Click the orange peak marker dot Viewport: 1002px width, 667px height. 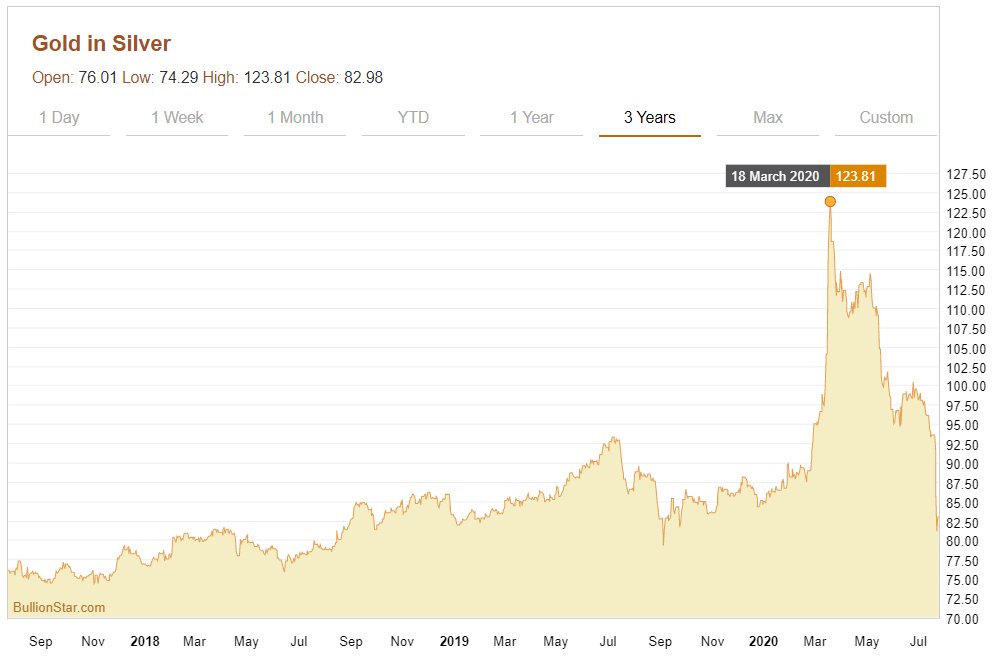[x=830, y=202]
